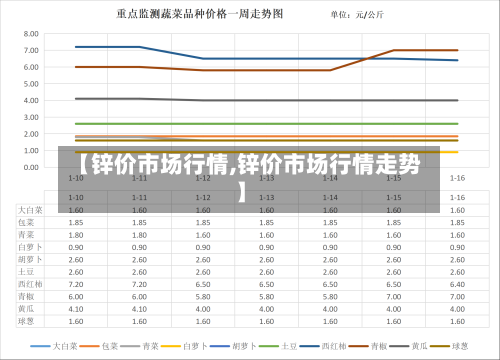
Task: Click 包菜 price 1.85 in 1-14 column
Action: [330, 223]
